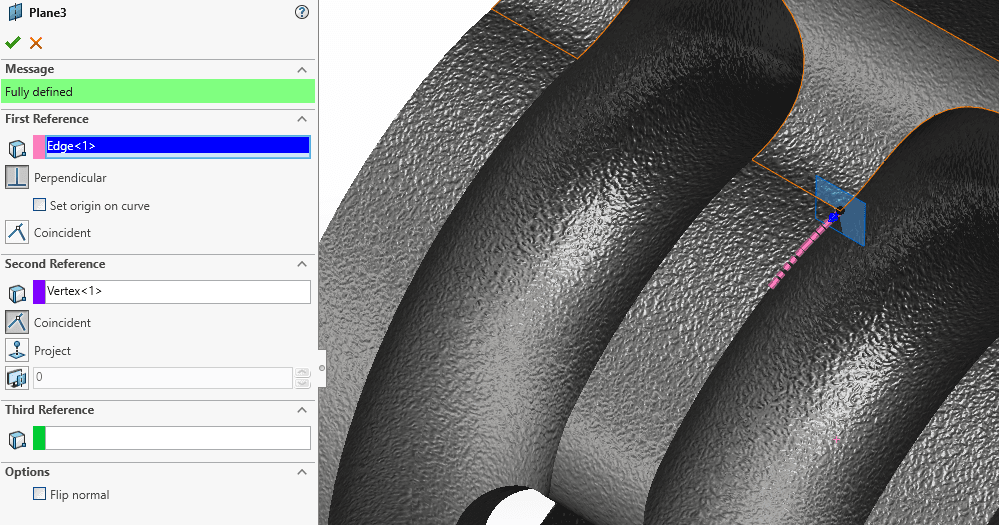Toggle Second Reference Coincident constraint icon
Image resolution: width=999 pixels, height=525 pixels.
17,322
